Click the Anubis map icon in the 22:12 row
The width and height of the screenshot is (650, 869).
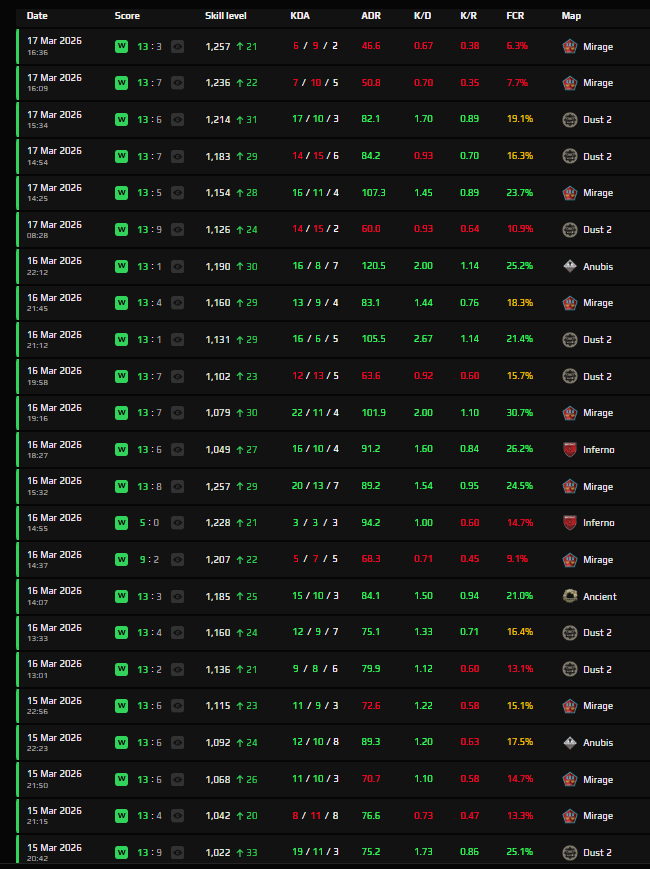click(570, 267)
